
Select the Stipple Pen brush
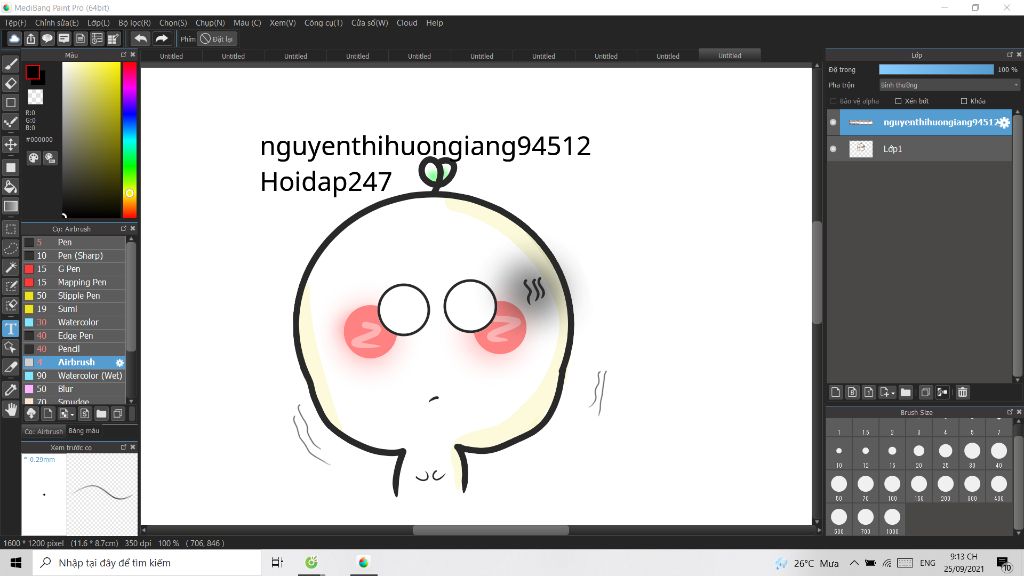pos(74,296)
